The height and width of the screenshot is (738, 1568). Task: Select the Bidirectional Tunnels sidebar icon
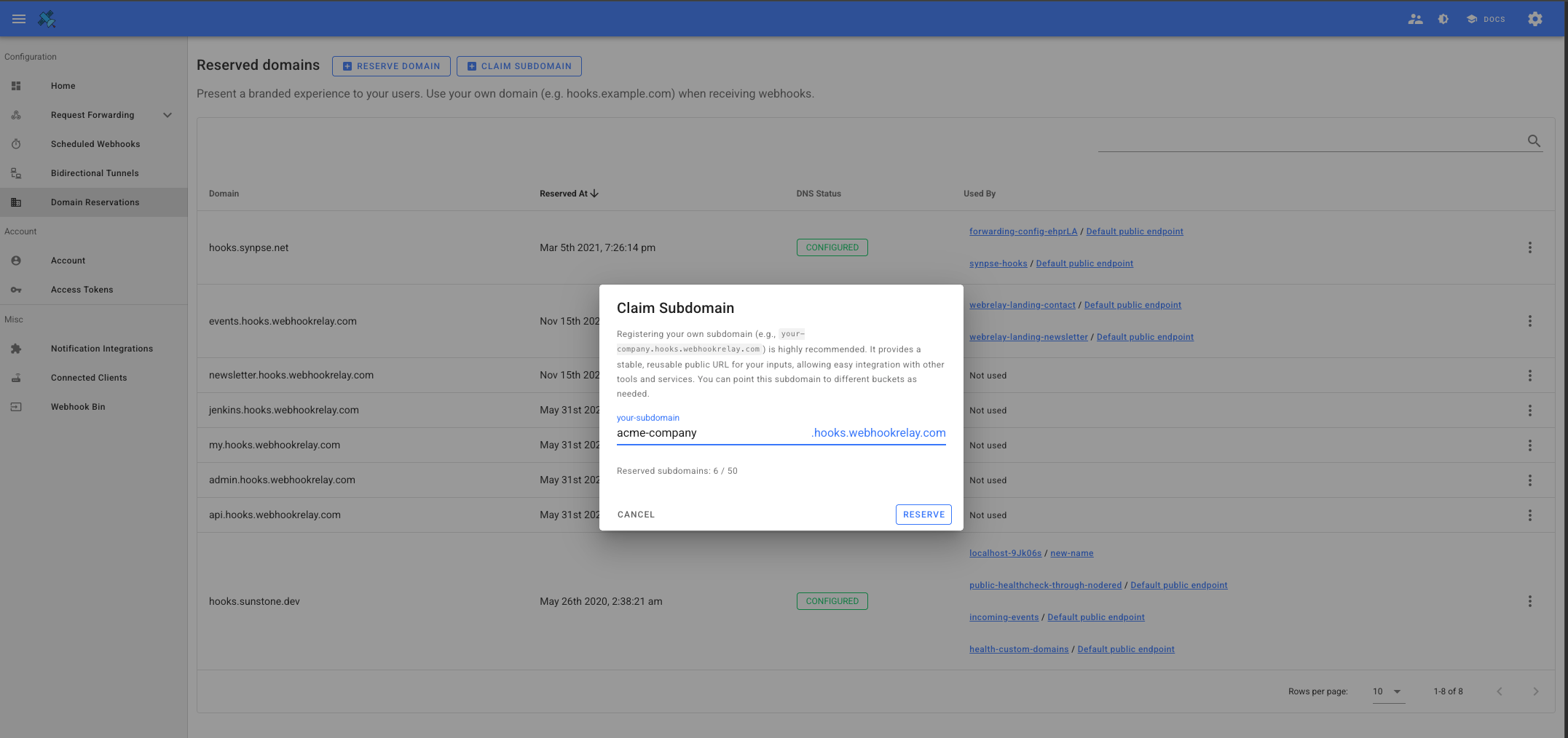[x=16, y=172]
